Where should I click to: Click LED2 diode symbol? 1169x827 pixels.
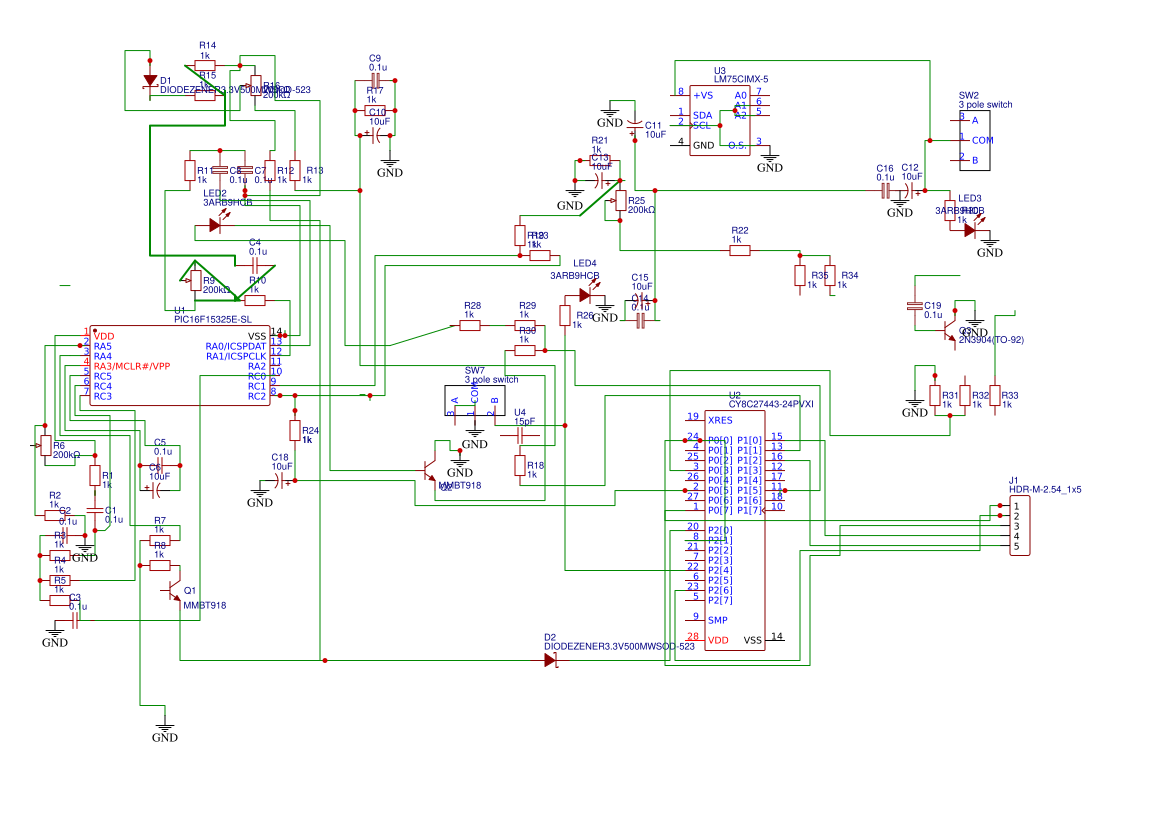click(217, 224)
